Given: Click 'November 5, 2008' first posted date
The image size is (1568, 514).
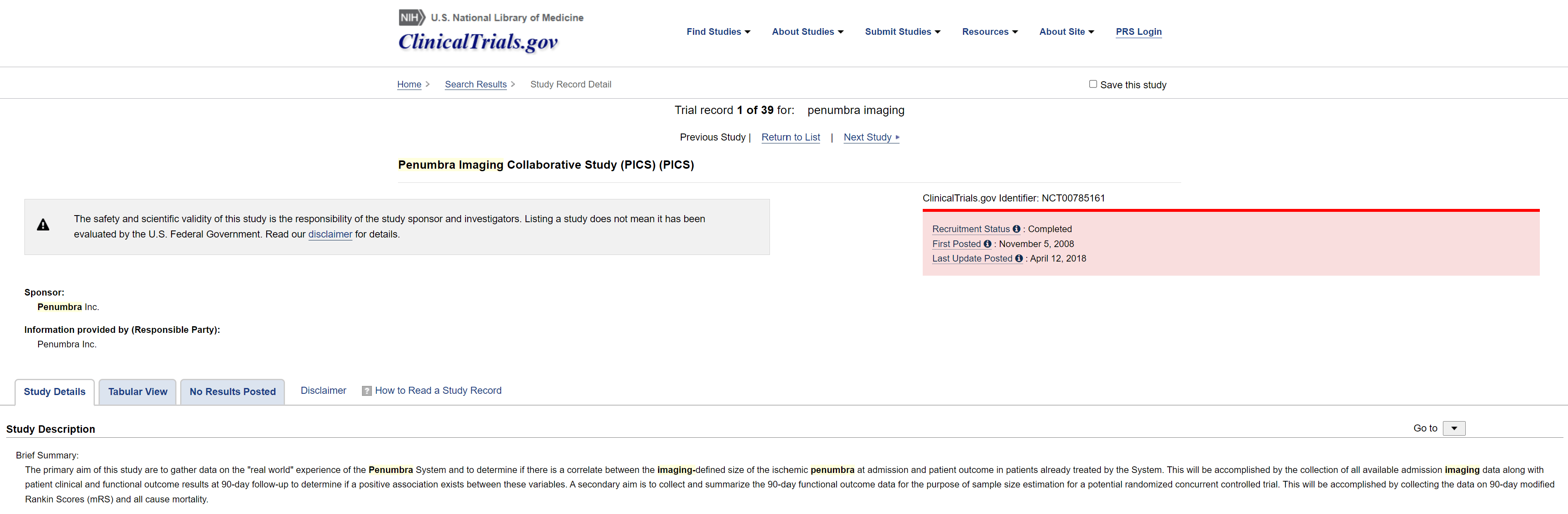Looking at the screenshot, I should coord(1036,244).
